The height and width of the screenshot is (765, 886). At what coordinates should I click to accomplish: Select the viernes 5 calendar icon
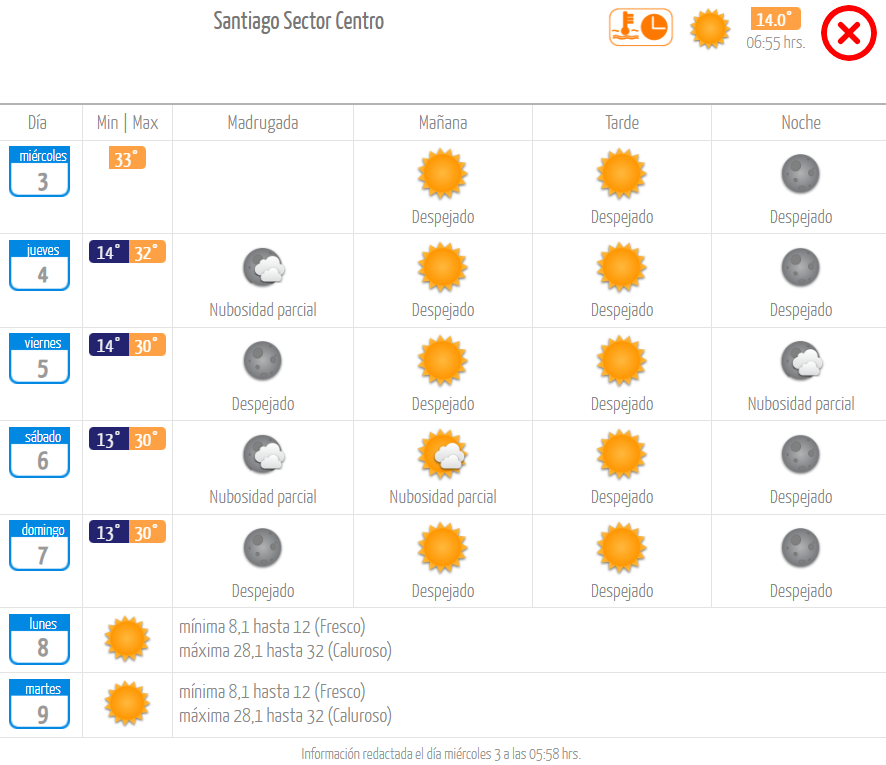point(40,358)
